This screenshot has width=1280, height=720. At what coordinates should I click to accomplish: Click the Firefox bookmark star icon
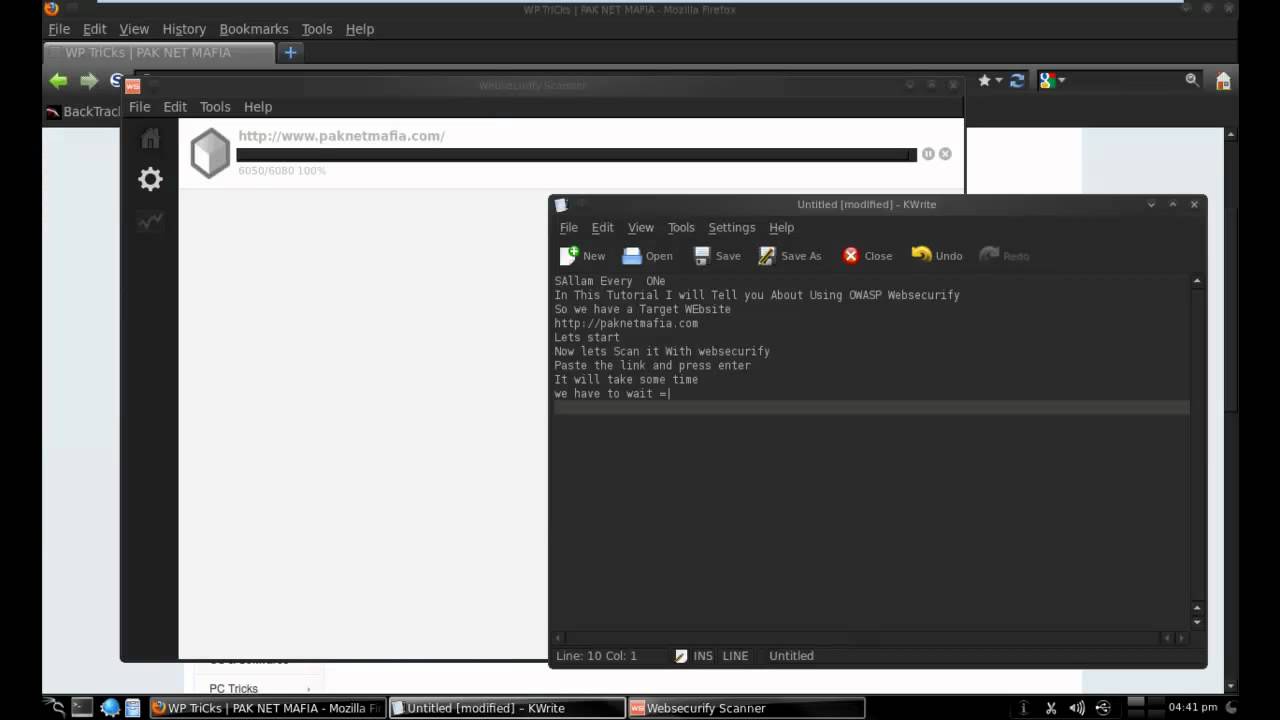coord(985,80)
